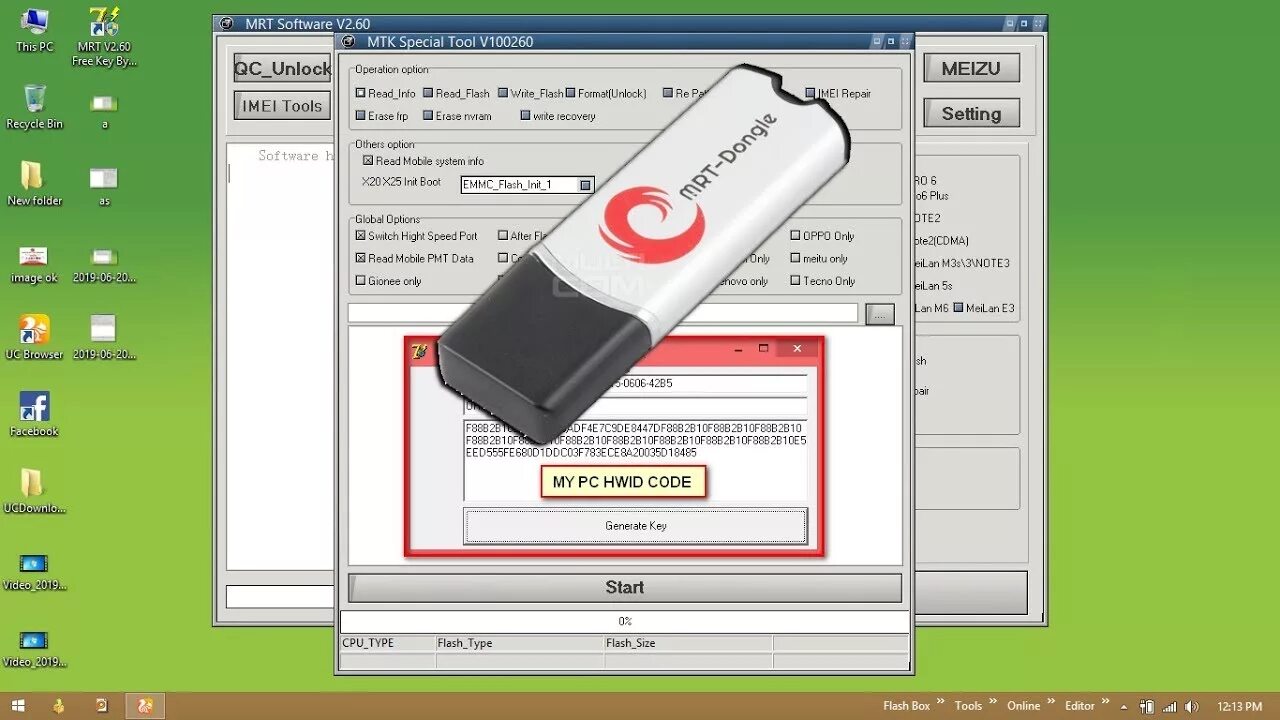Minimize the red keygen window
1280x720 pixels.
coord(739,349)
